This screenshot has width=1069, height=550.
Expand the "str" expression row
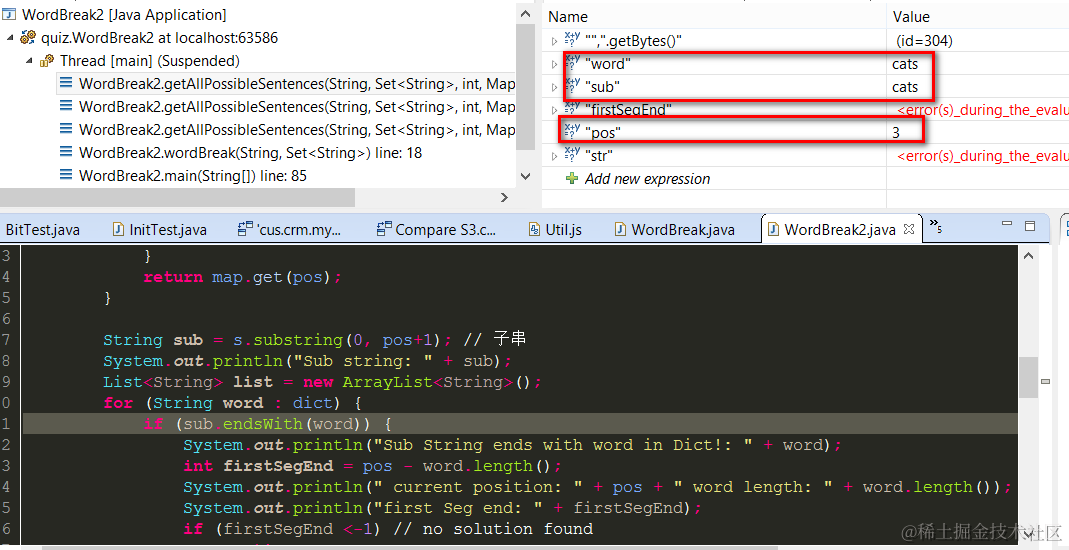click(554, 156)
